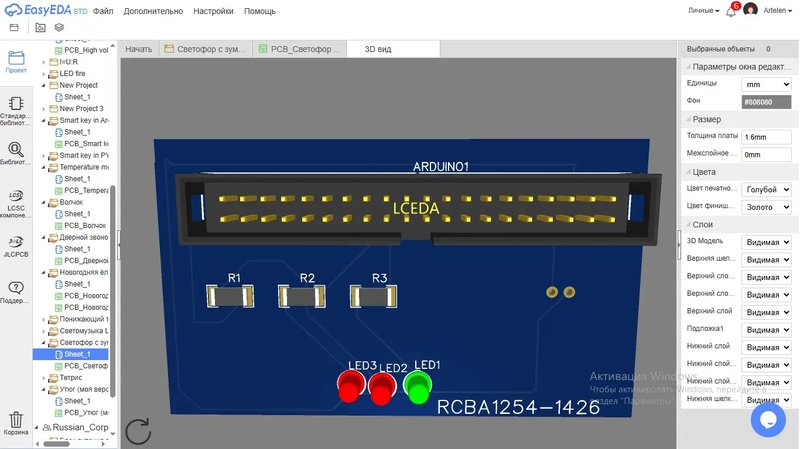The width and height of the screenshot is (800, 449).
Task: Click the right panel collapse handle
Action: pos(679,245)
